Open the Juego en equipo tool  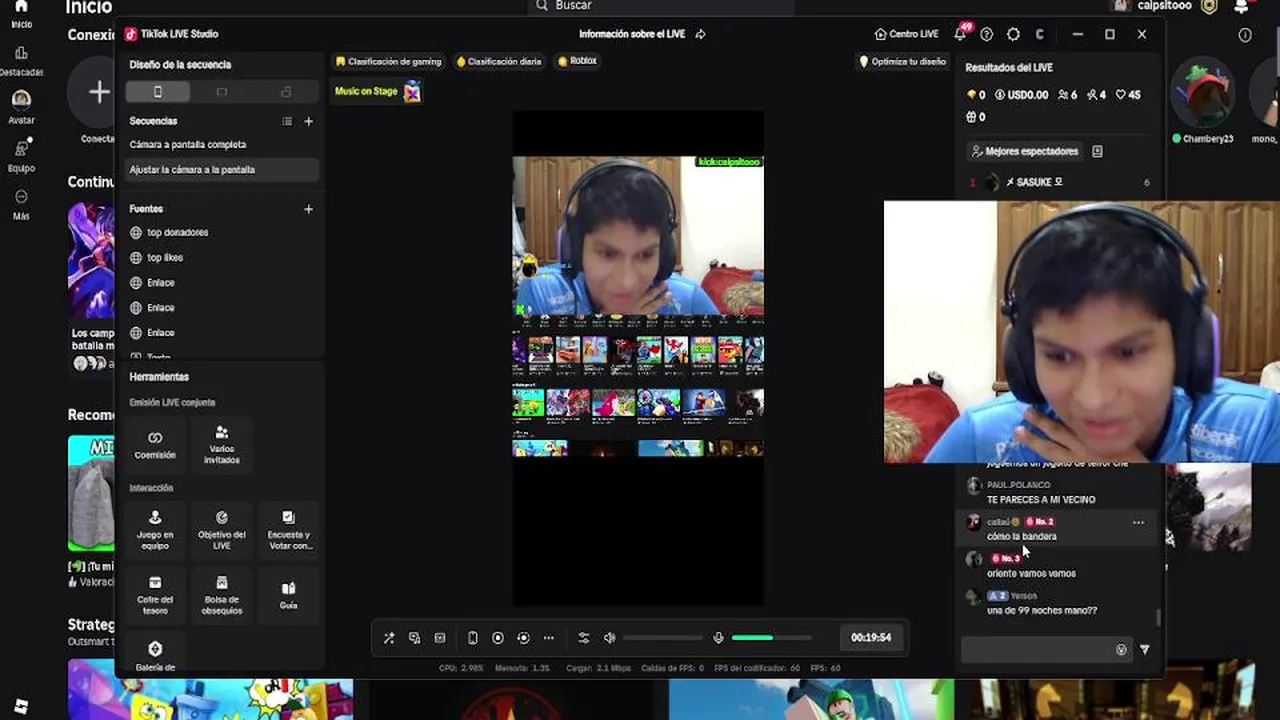pyautogui.click(x=155, y=530)
